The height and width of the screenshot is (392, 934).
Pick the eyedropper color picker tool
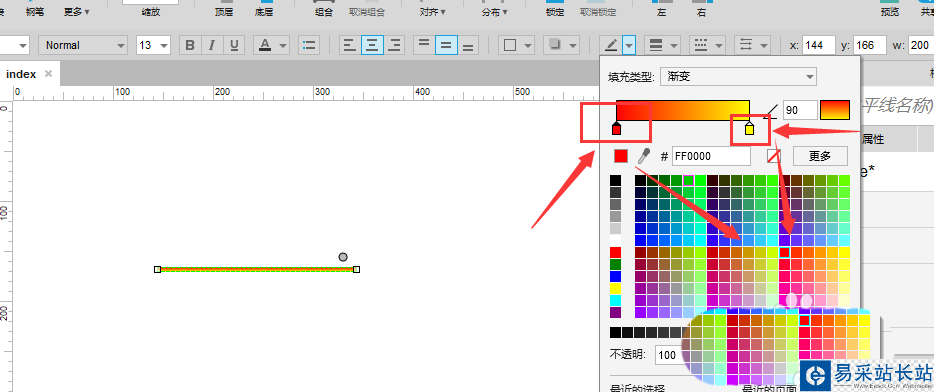644,156
